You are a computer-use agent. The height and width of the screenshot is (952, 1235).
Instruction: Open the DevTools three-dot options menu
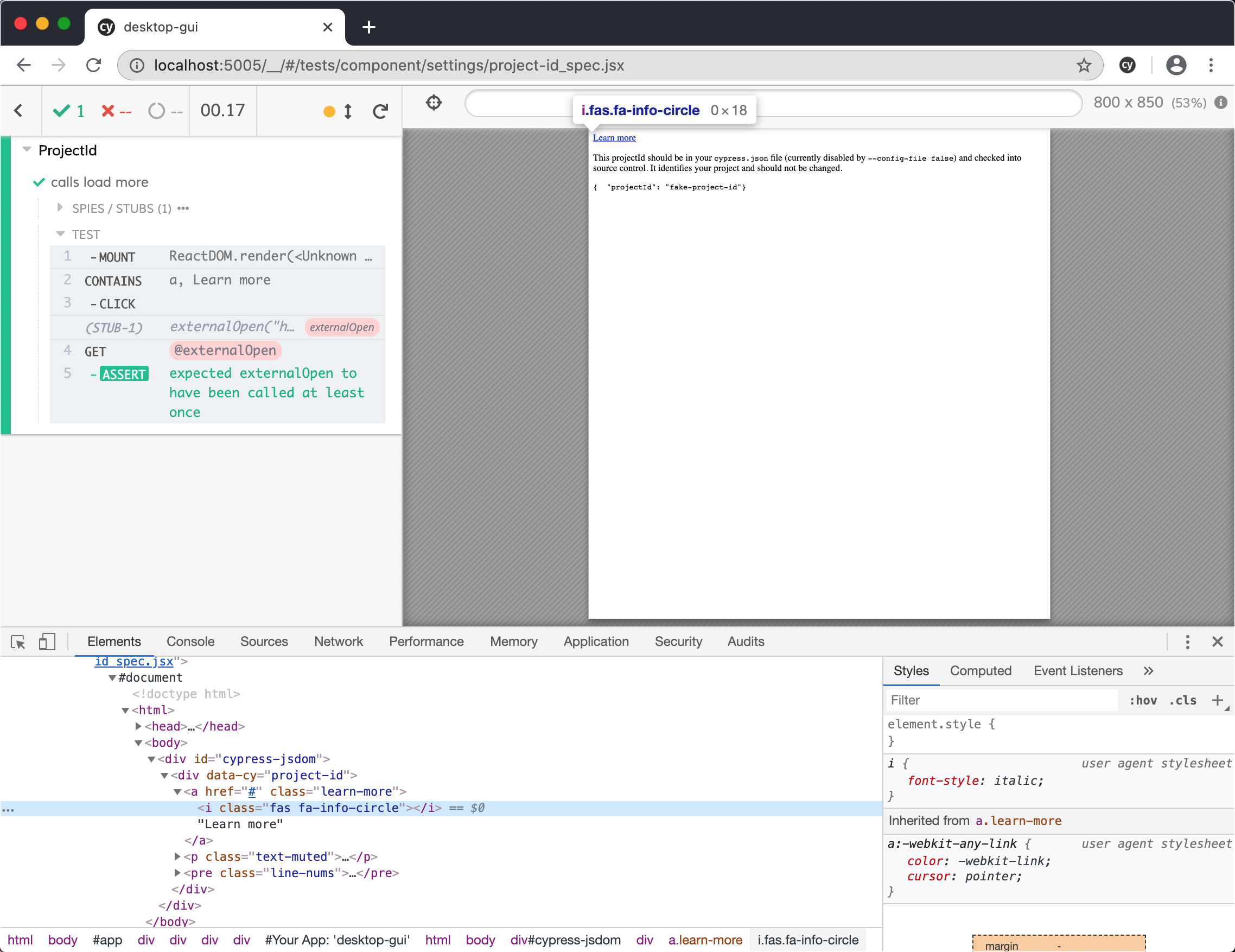click(x=1187, y=642)
